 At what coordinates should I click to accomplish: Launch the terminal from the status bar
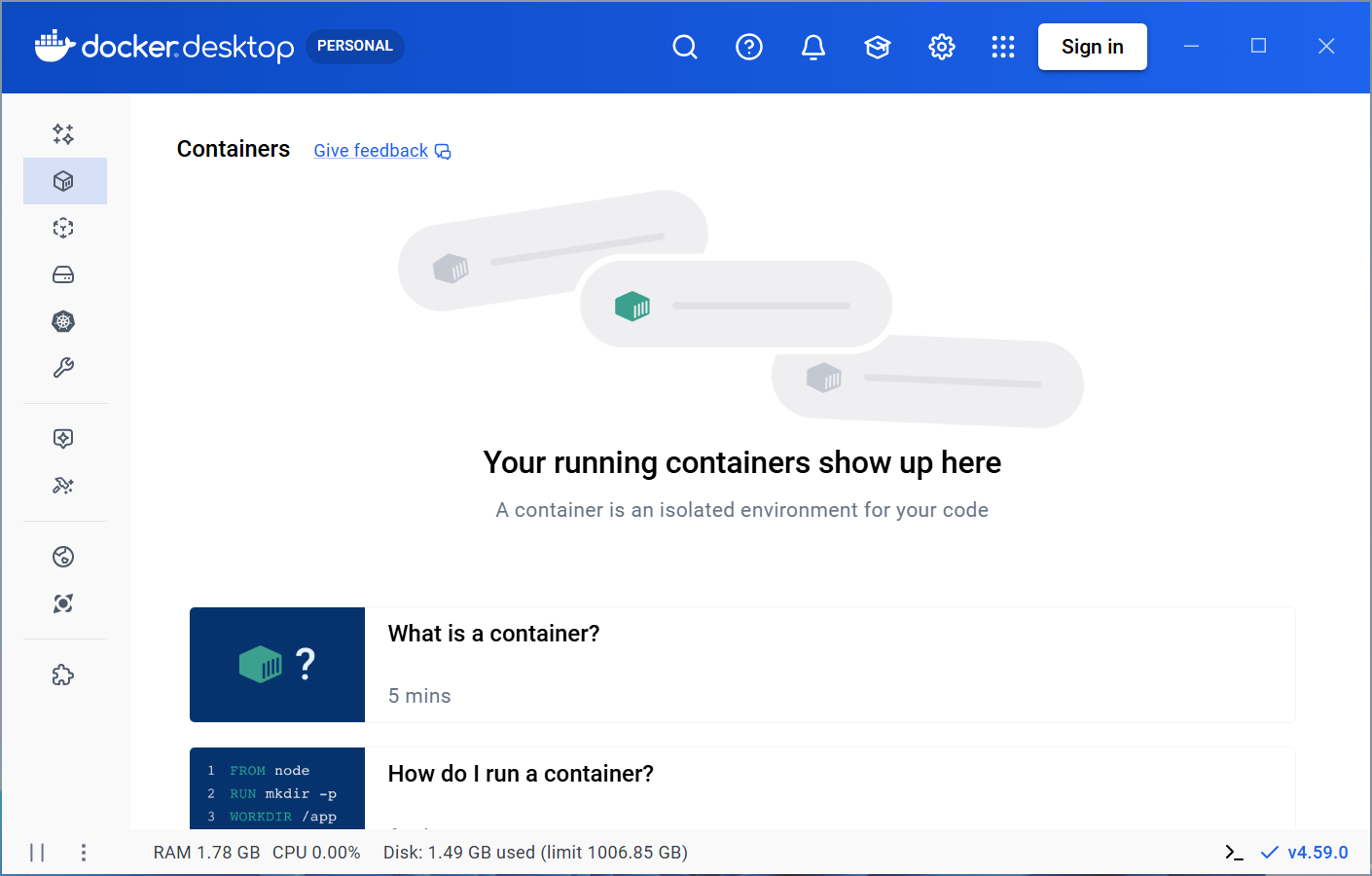tap(1233, 852)
